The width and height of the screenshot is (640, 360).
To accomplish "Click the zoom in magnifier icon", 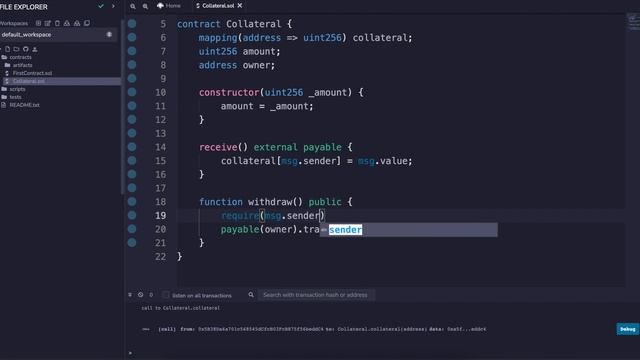I will tap(145, 6).
